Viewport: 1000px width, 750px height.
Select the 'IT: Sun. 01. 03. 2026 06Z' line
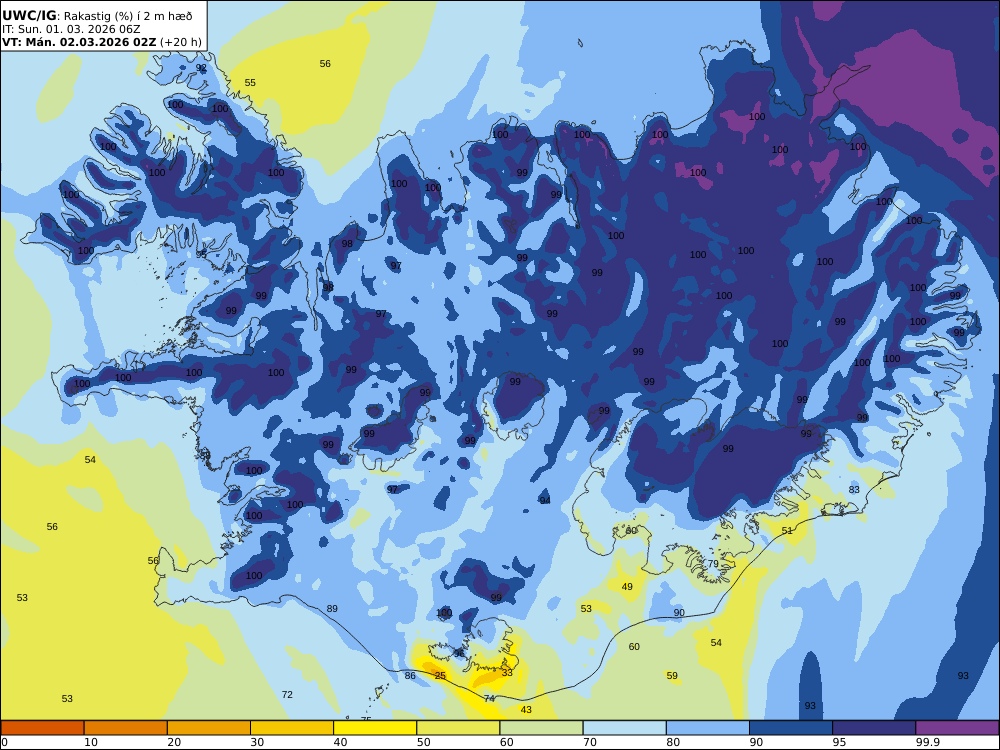(x=71, y=29)
